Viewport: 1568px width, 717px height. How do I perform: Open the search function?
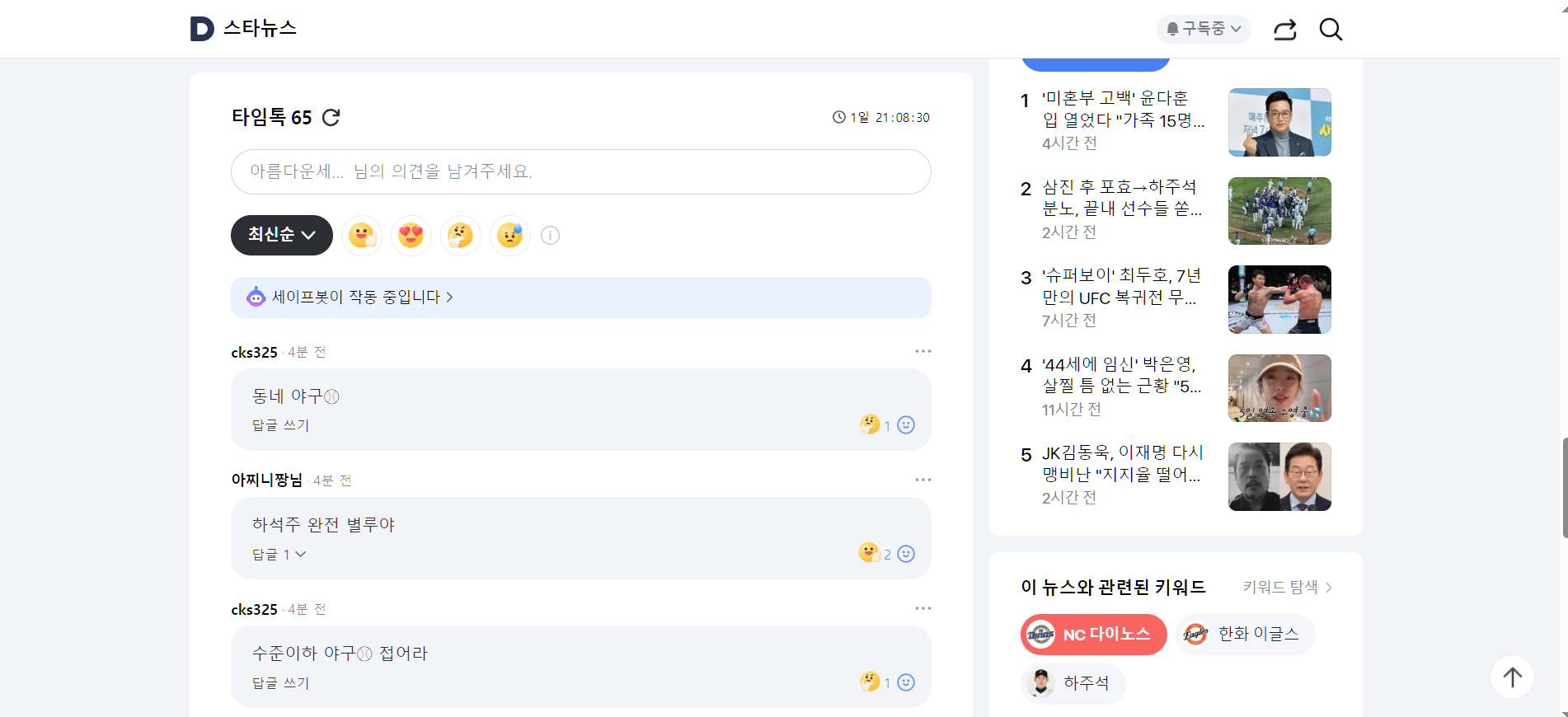[1331, 29]
